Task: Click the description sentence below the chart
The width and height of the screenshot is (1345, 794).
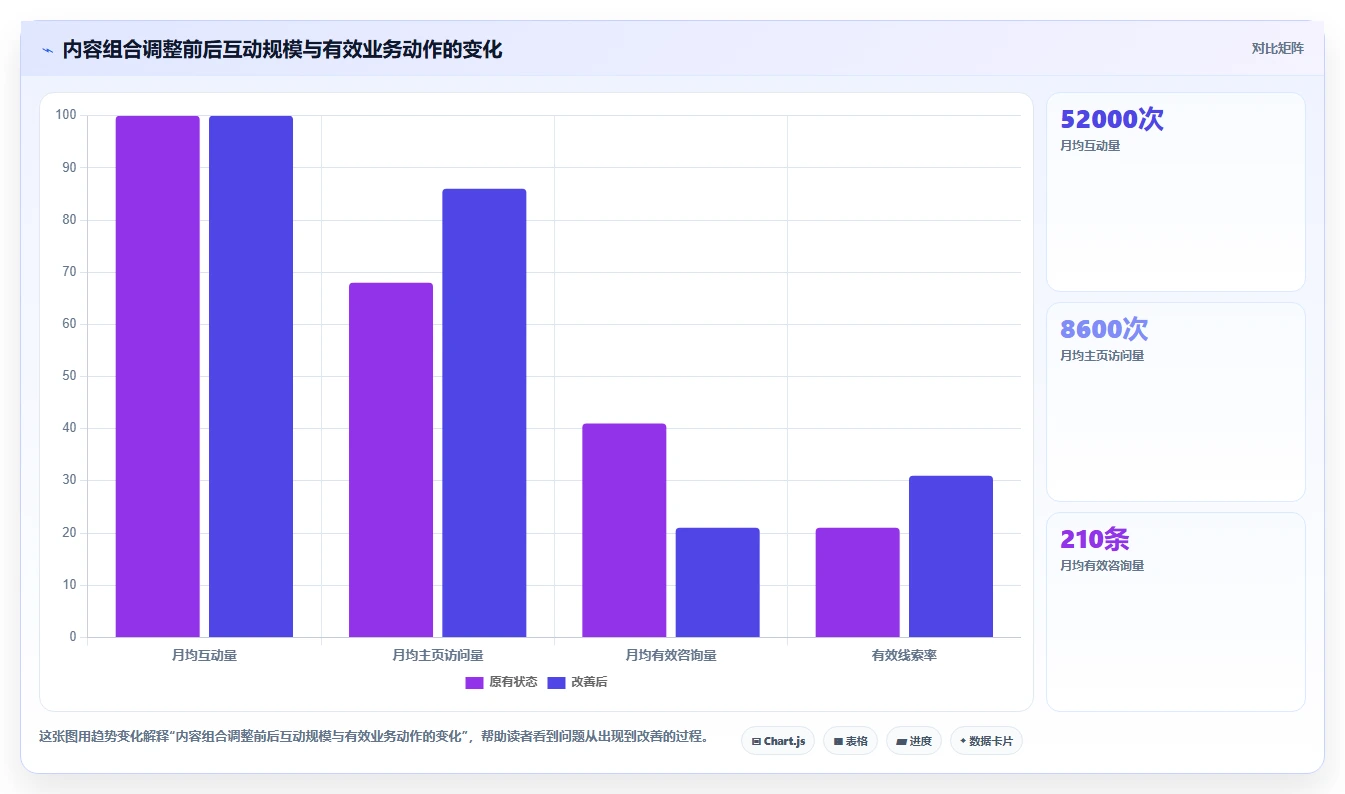Action: 373,737
